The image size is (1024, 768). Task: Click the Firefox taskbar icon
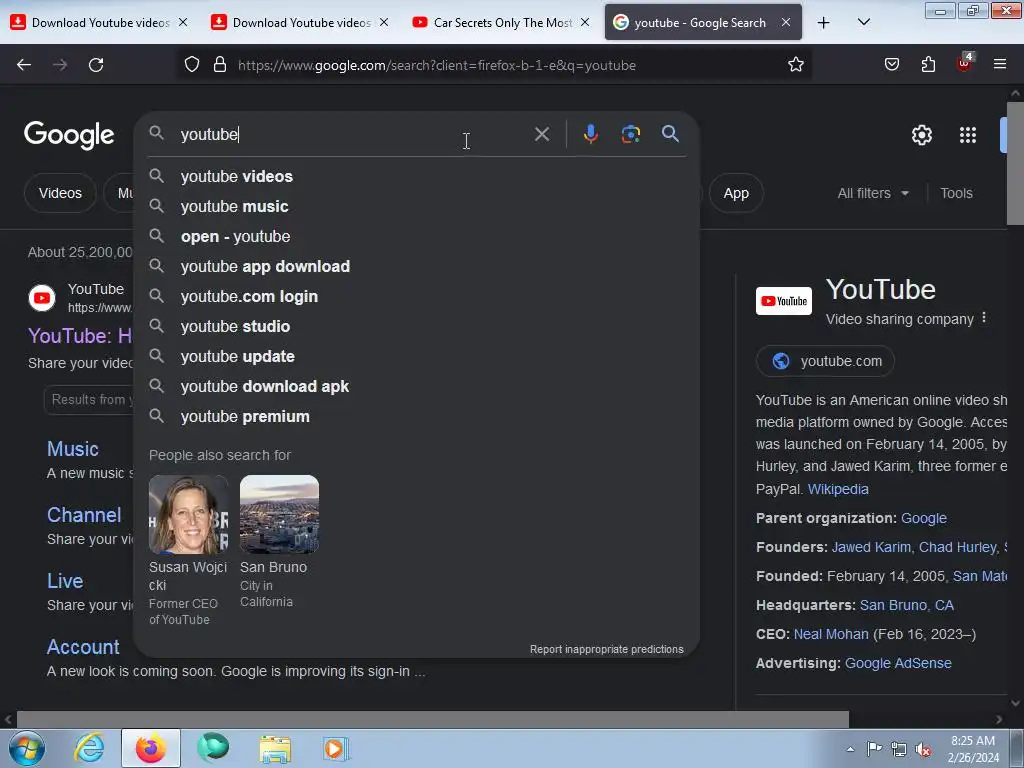click(151, 748)
